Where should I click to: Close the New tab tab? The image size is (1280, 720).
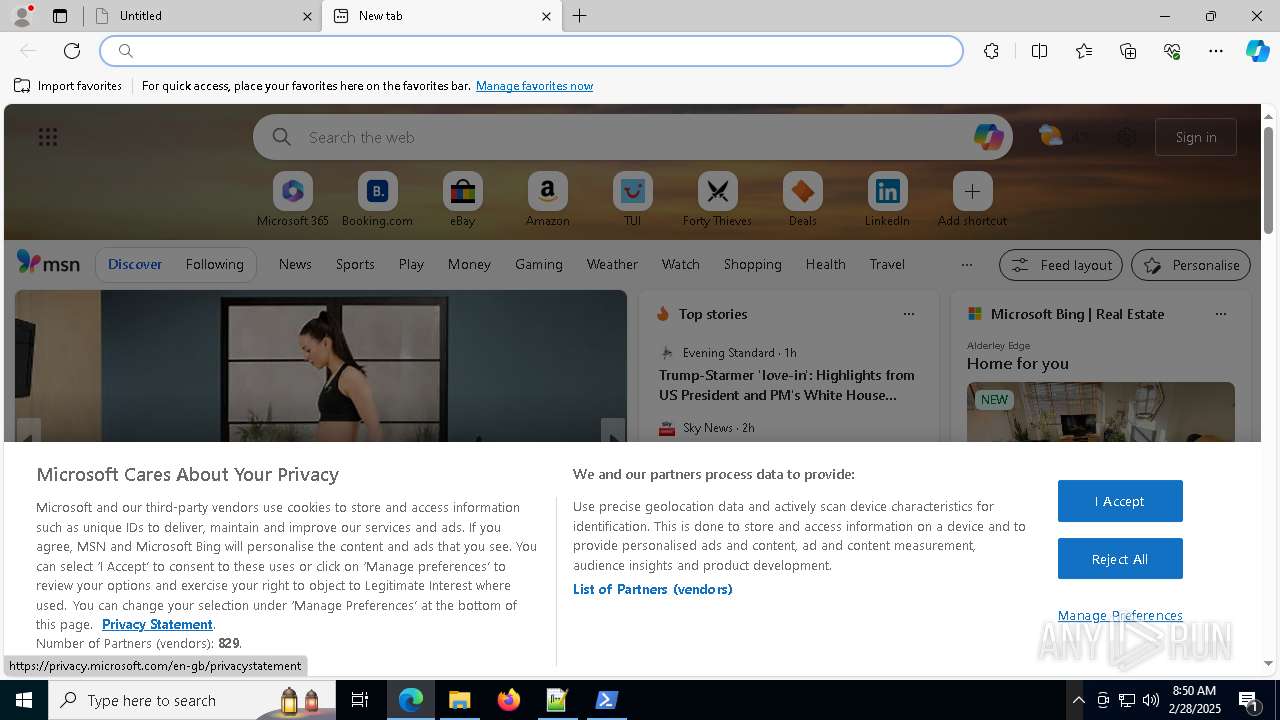coord(546,16)
